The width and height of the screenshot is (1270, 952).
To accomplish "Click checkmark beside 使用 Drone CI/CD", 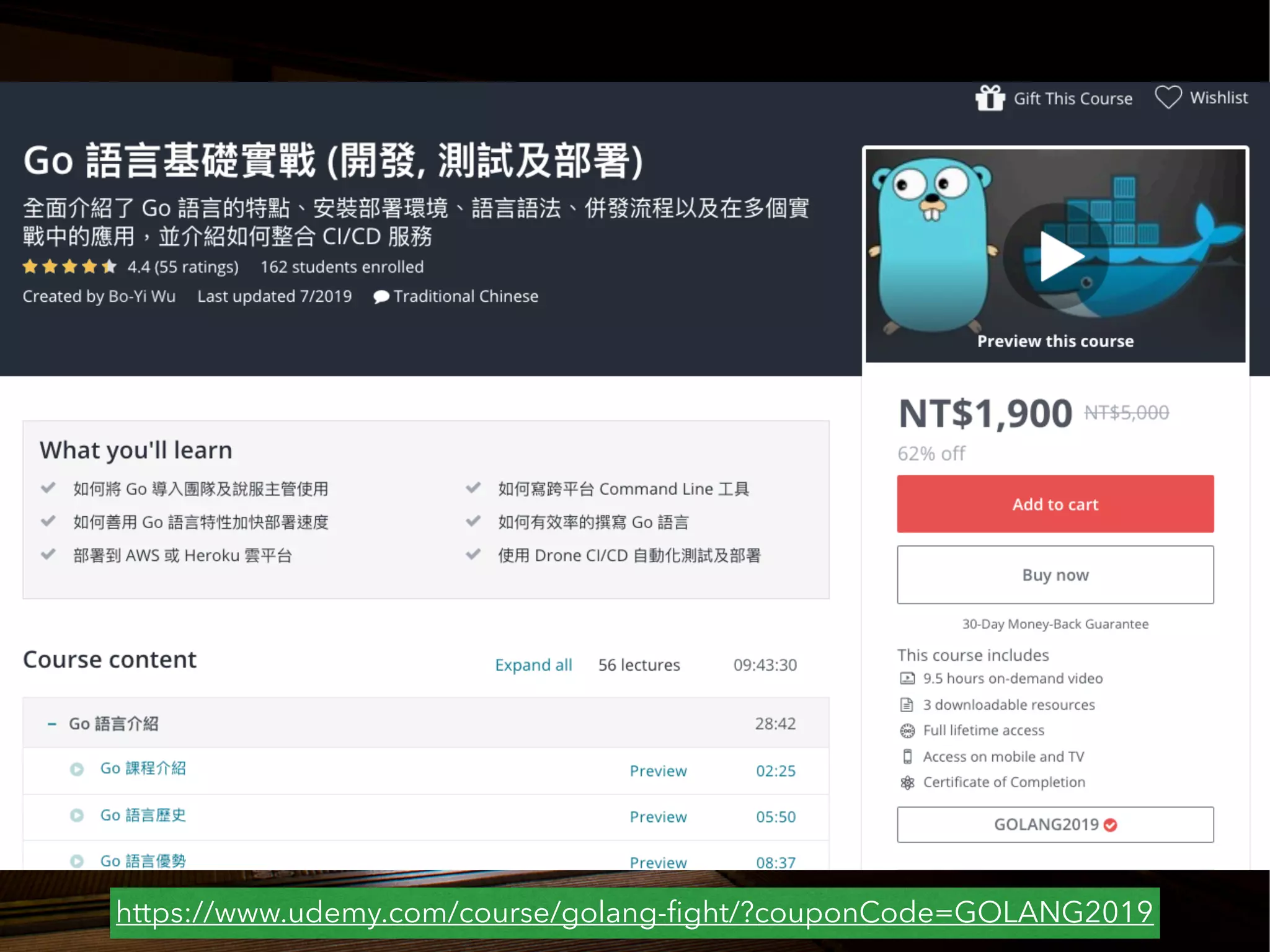I will pos(473,554).
